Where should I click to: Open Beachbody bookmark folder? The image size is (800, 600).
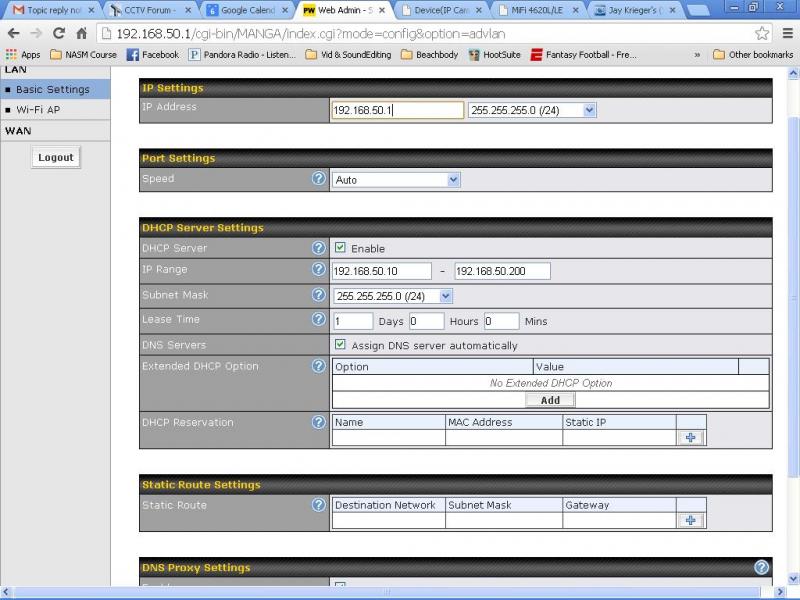pyautogui.click(x=429, y=55)
